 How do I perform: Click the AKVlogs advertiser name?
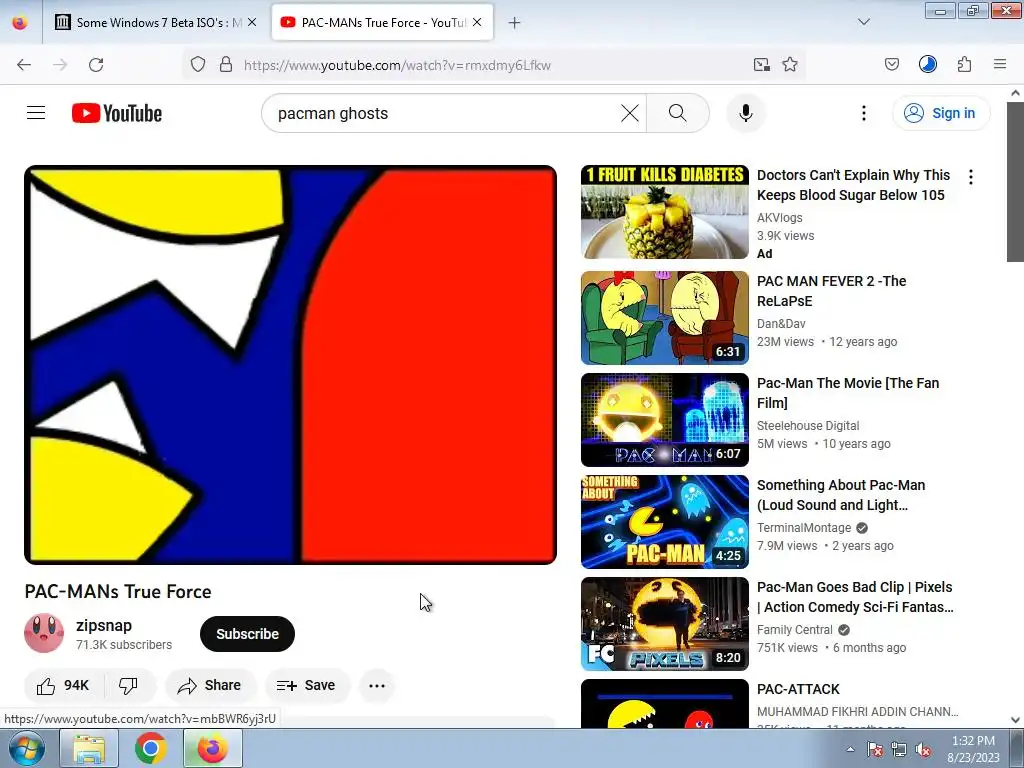(780, 217)
